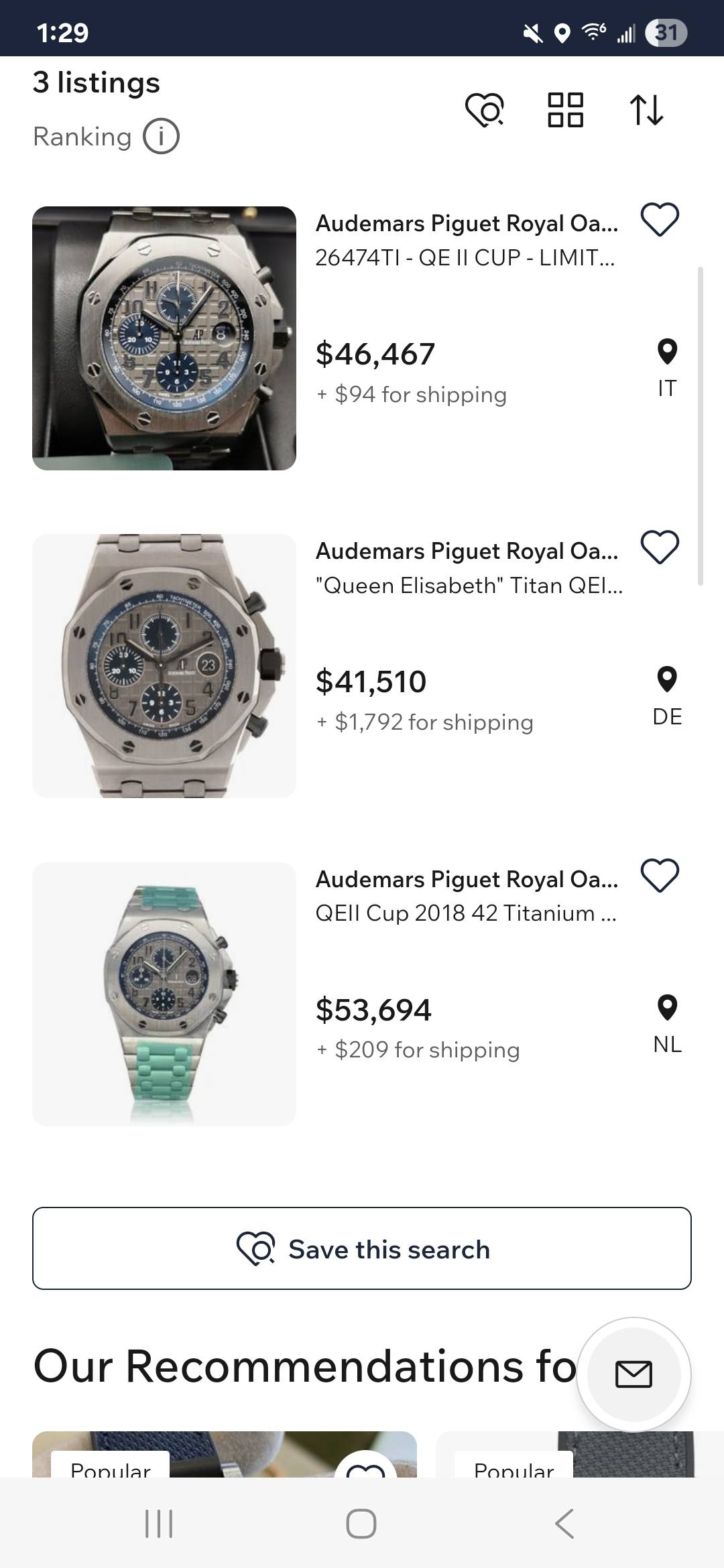Favorite the $41,510 listing heart
Screen dimensions: 724x1568
coord(660,547)
